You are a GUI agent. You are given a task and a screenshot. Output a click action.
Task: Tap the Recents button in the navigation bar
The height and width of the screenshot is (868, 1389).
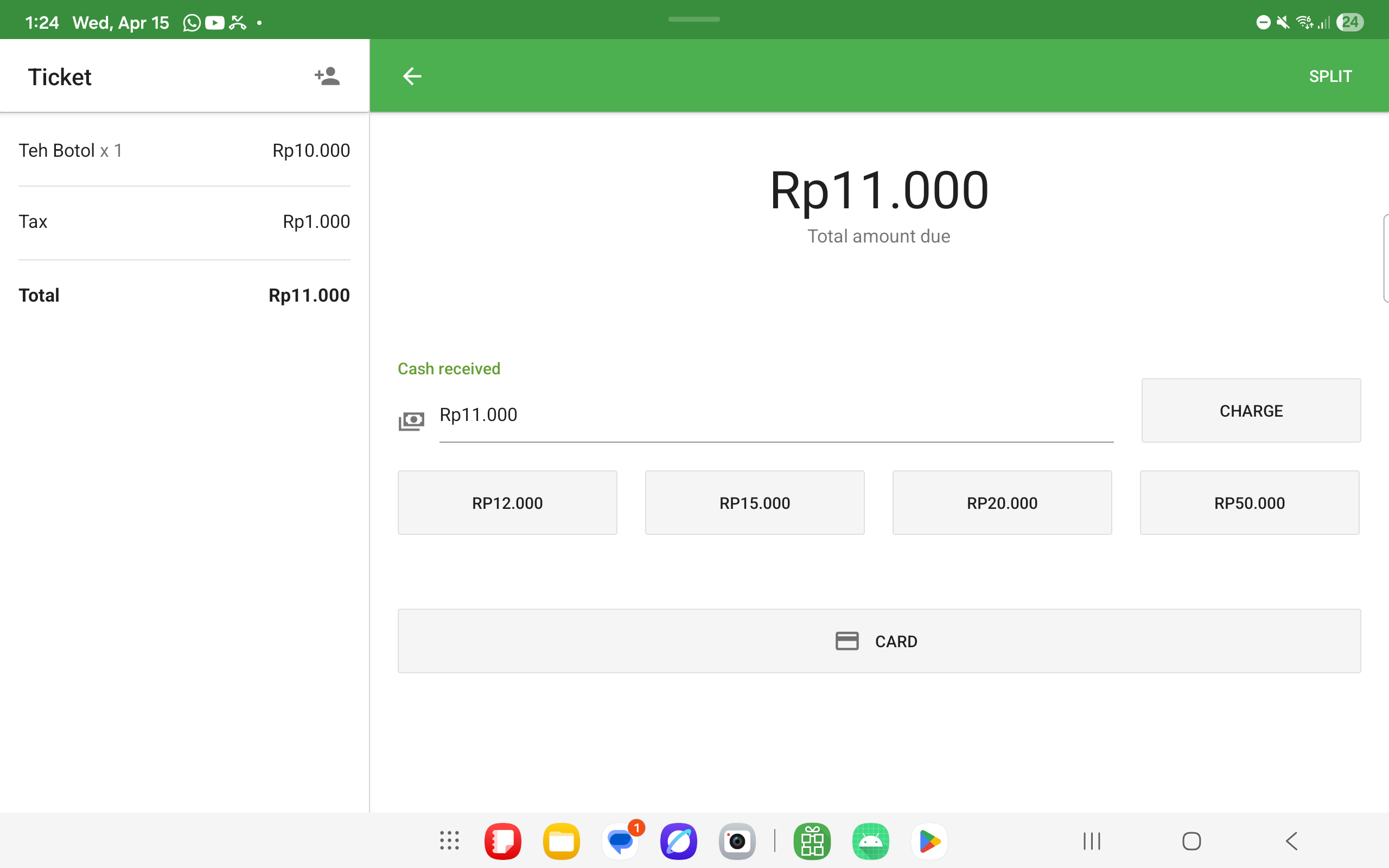(x=1091, y=840)
